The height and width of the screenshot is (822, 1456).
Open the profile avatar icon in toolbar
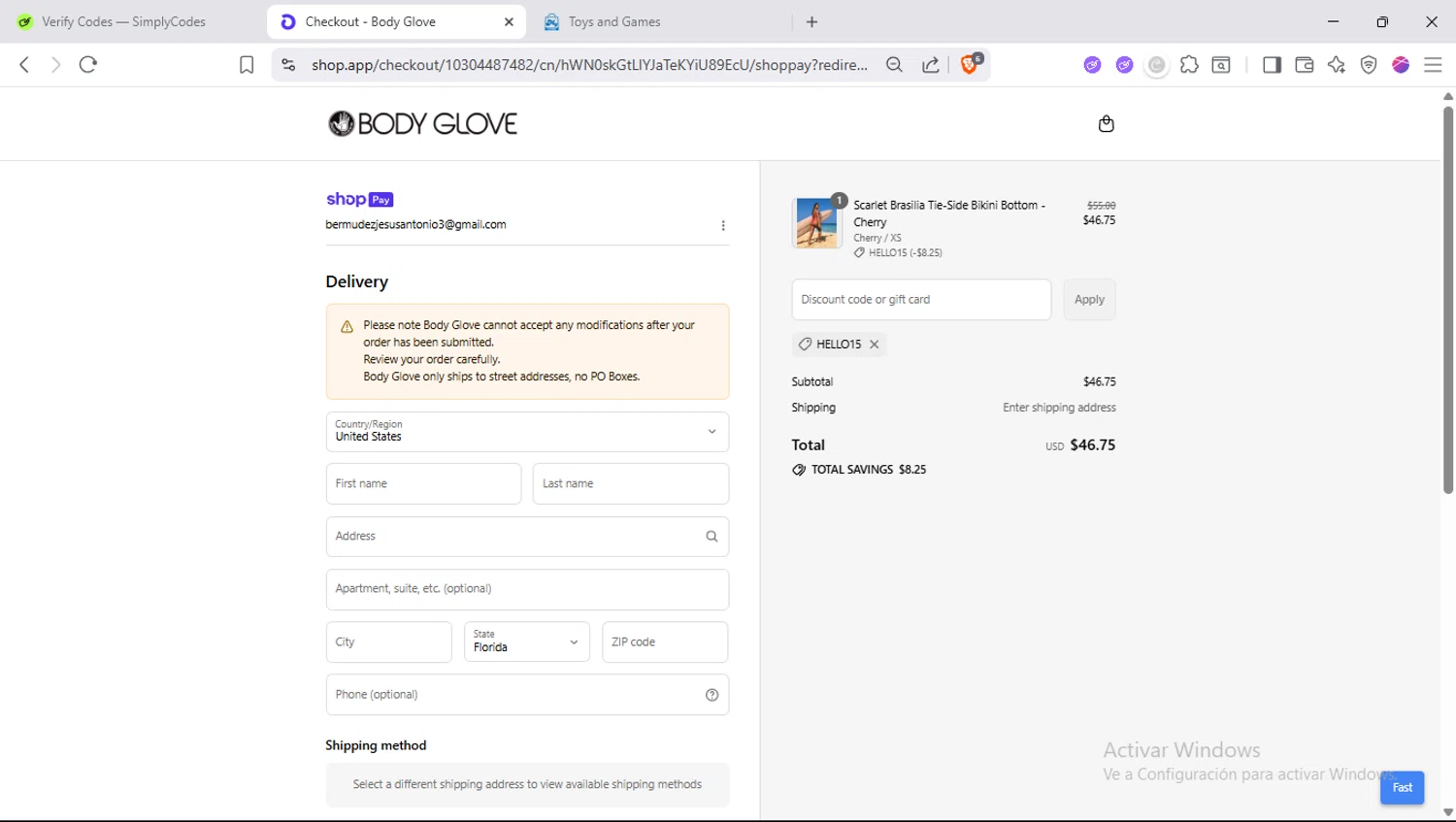pos(1401,65)
